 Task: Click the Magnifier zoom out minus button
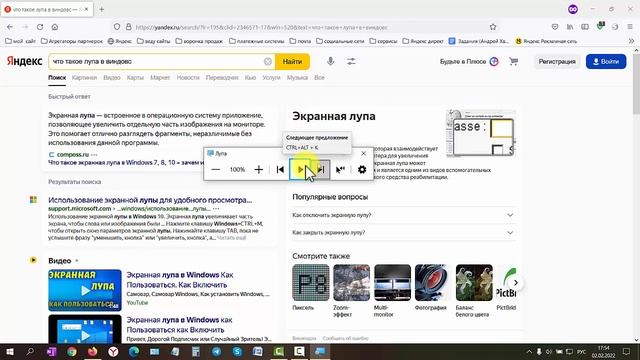pyautogui.click(x=216, y=169)
